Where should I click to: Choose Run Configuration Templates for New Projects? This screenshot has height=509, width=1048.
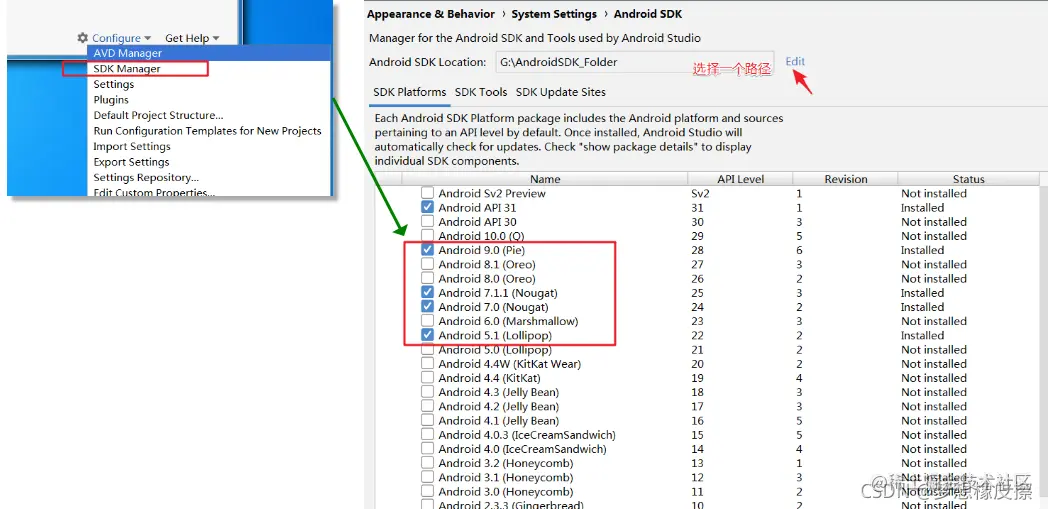click(207, 131)
